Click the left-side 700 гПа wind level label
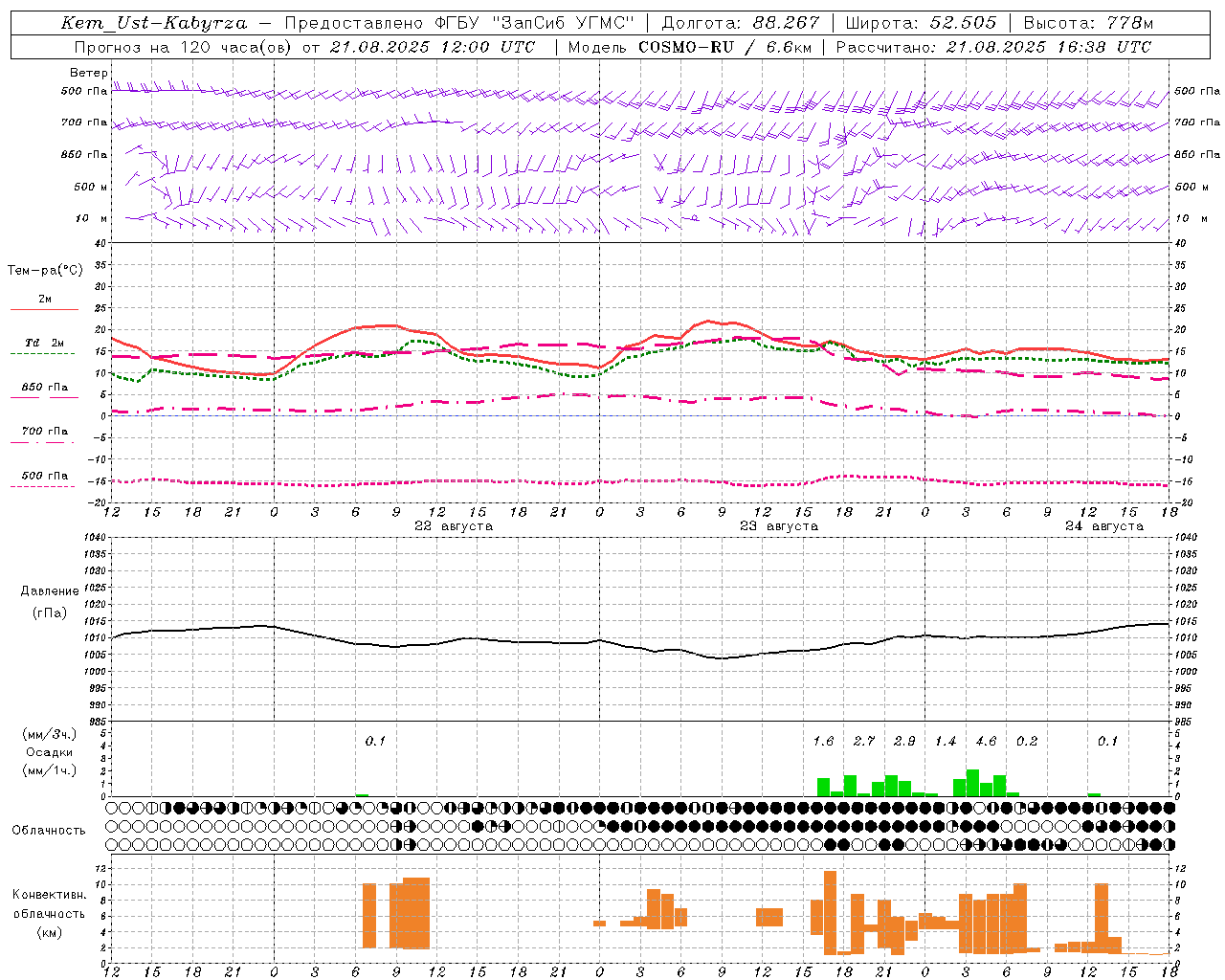This screenshot has height=980, width=1225. 84,122
